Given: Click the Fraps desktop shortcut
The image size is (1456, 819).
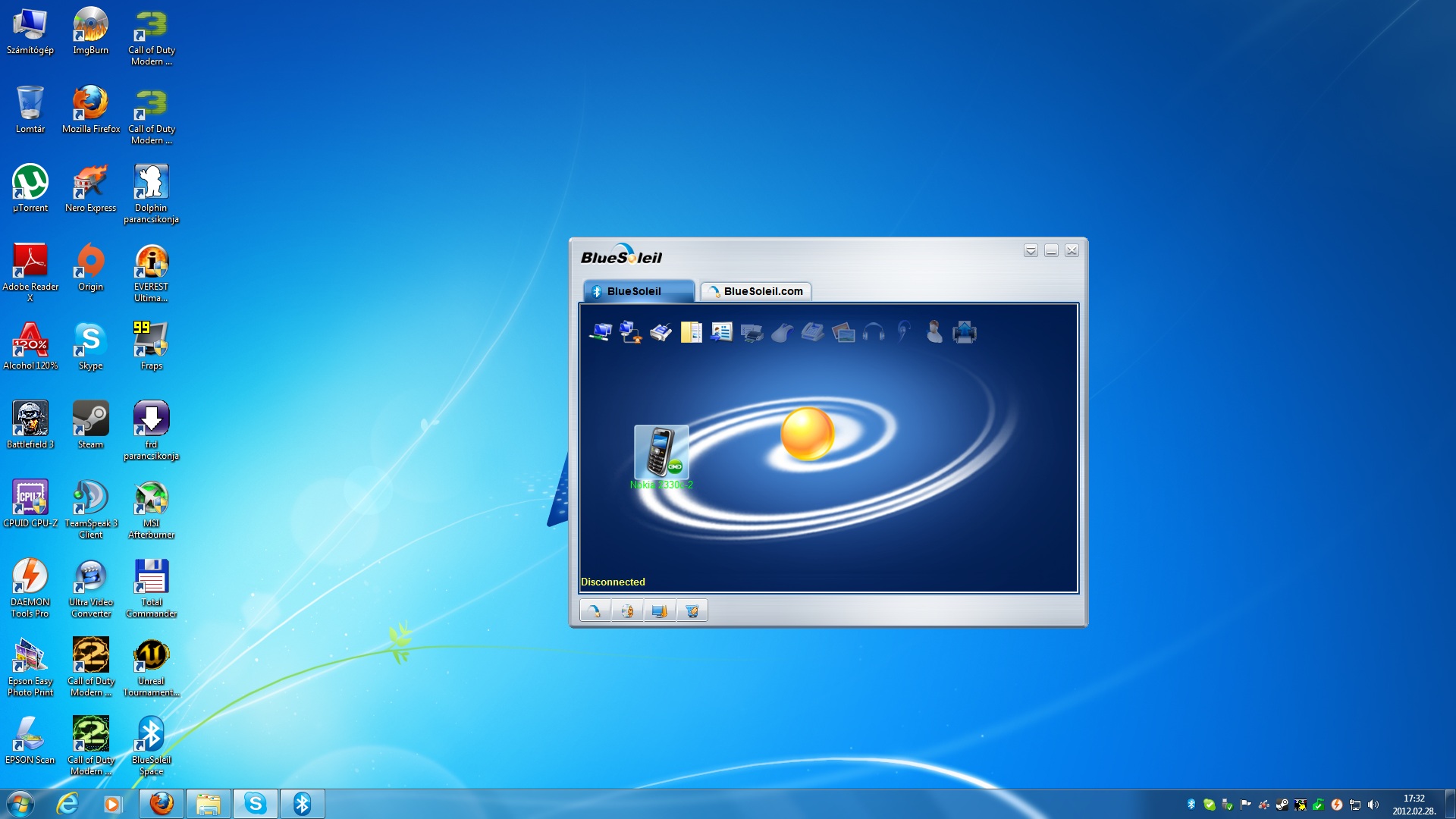Looking at the screenshot, I should [x=151, y=347].
